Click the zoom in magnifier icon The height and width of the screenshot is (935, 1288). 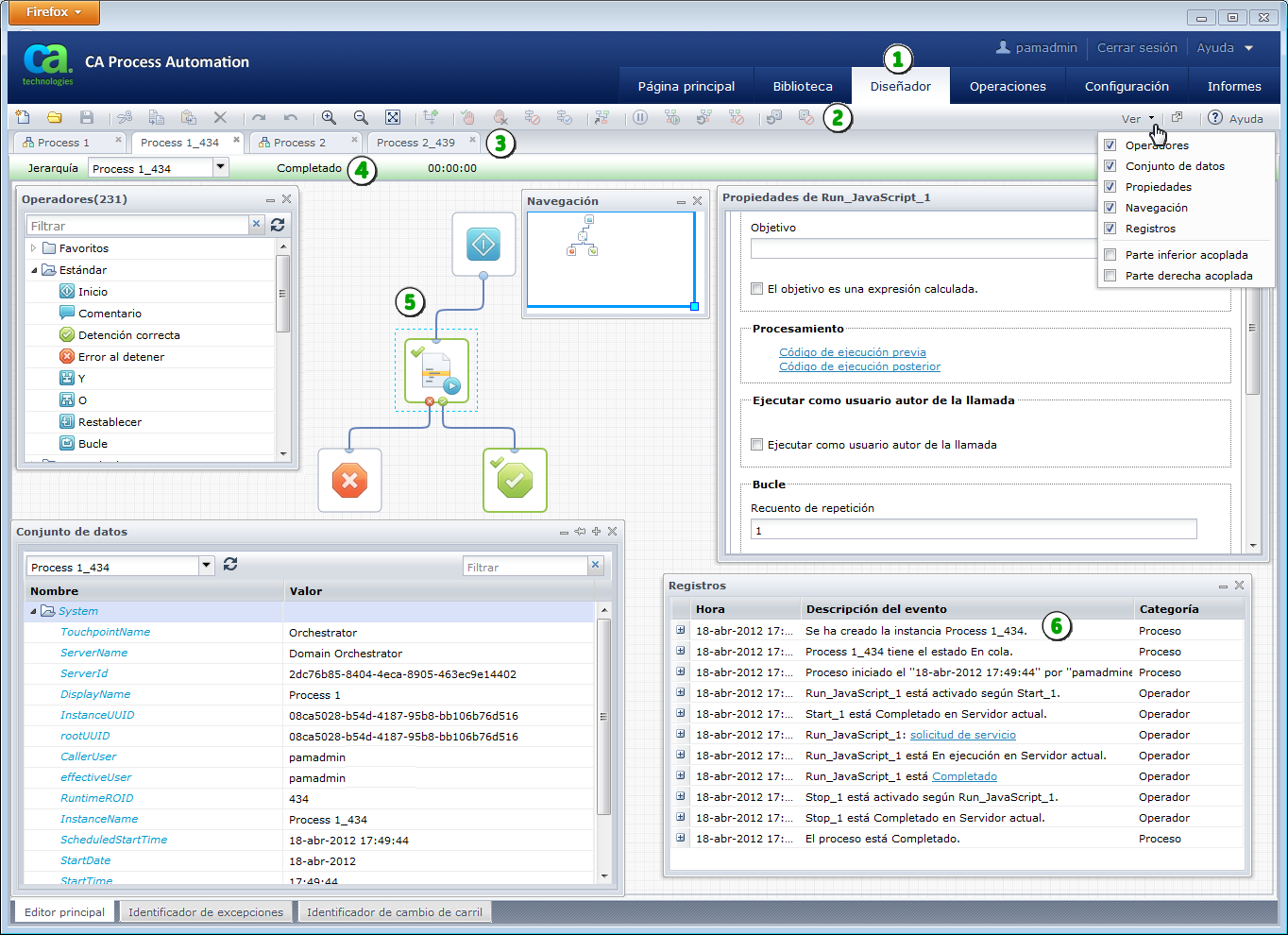(x=329, y=117)
